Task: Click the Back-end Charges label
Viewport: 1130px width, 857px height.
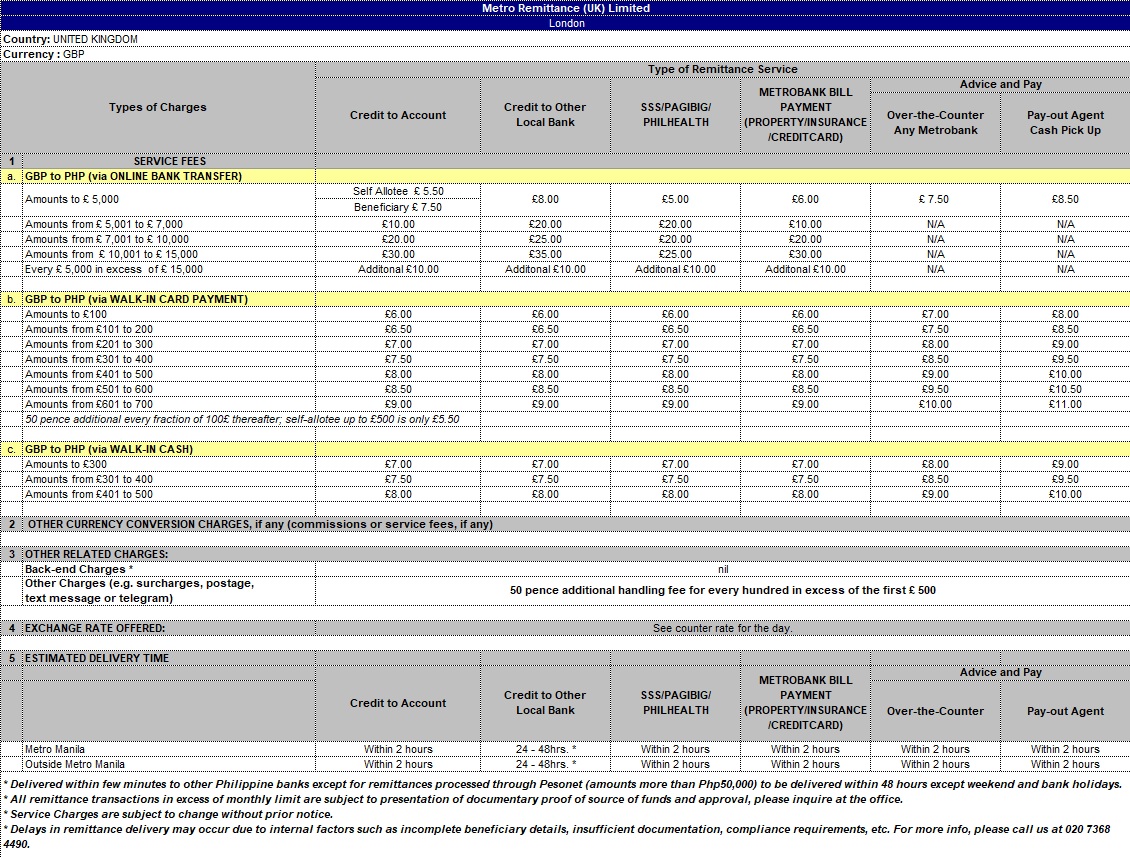Action: coord(79,569)
